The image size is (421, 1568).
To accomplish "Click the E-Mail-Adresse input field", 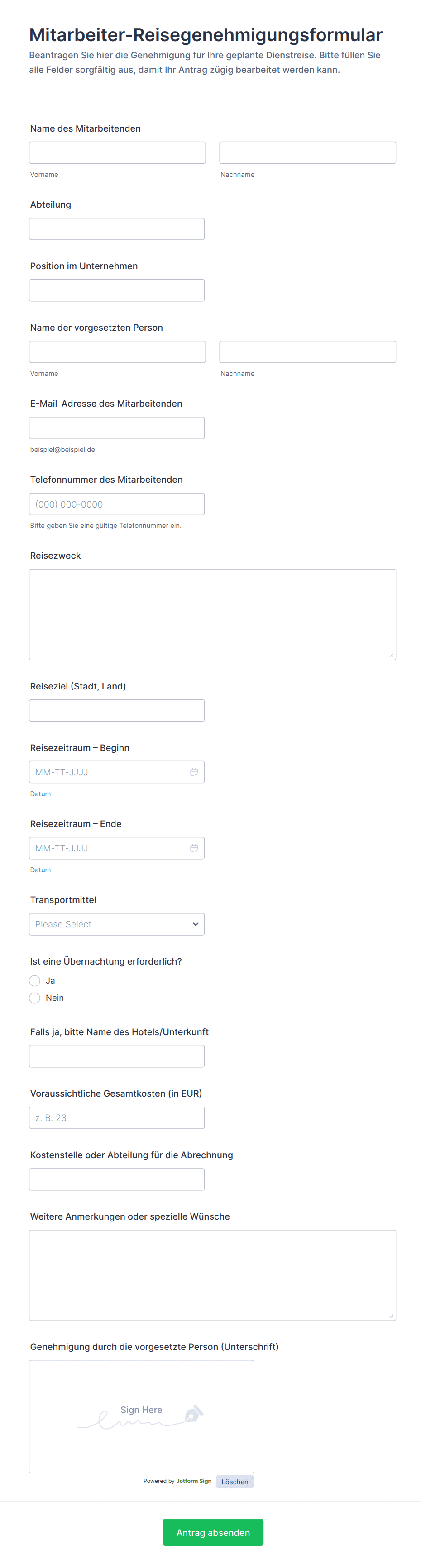I will coord(117,428).
